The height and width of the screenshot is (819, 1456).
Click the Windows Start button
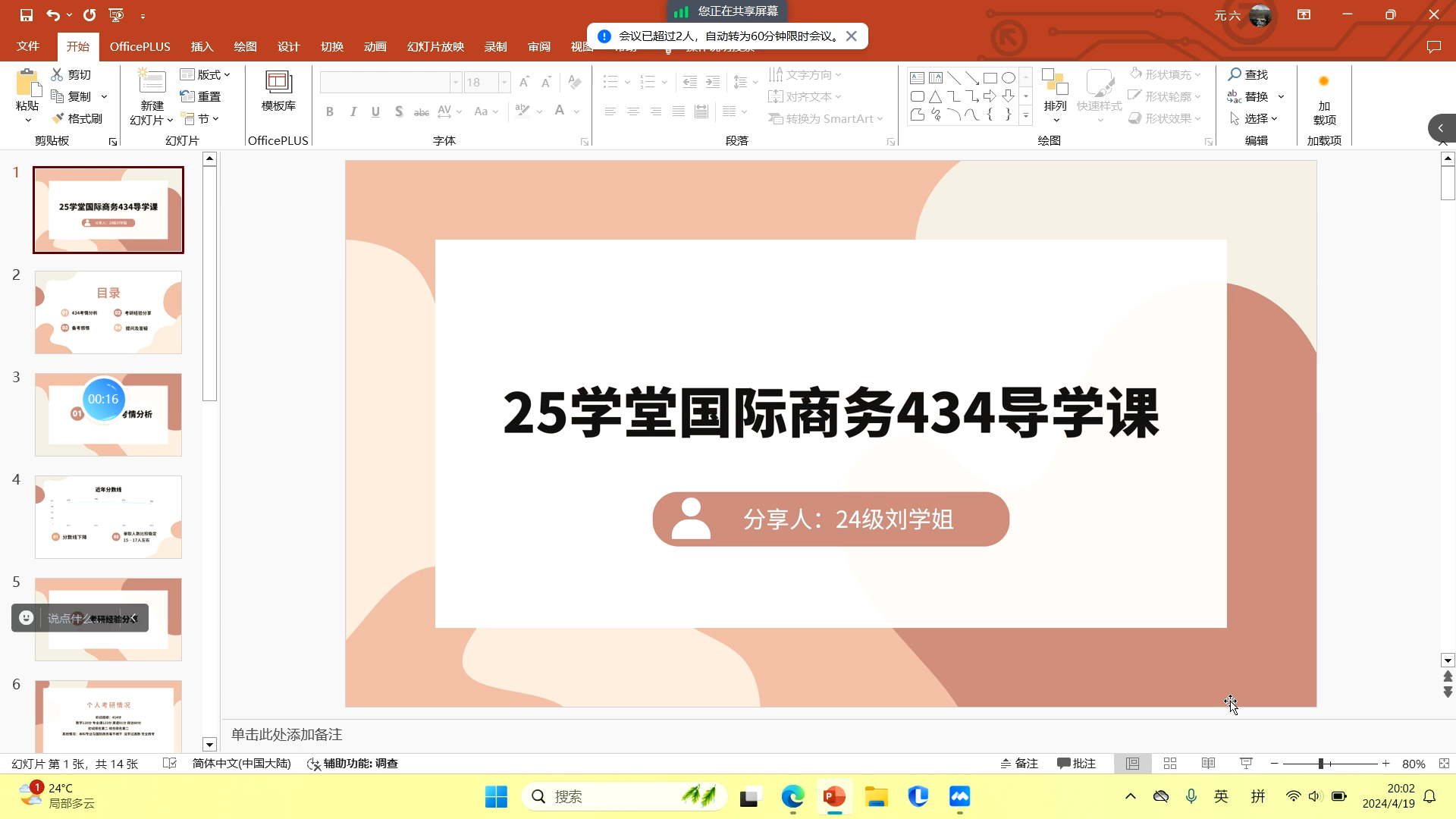pos(496,797)
